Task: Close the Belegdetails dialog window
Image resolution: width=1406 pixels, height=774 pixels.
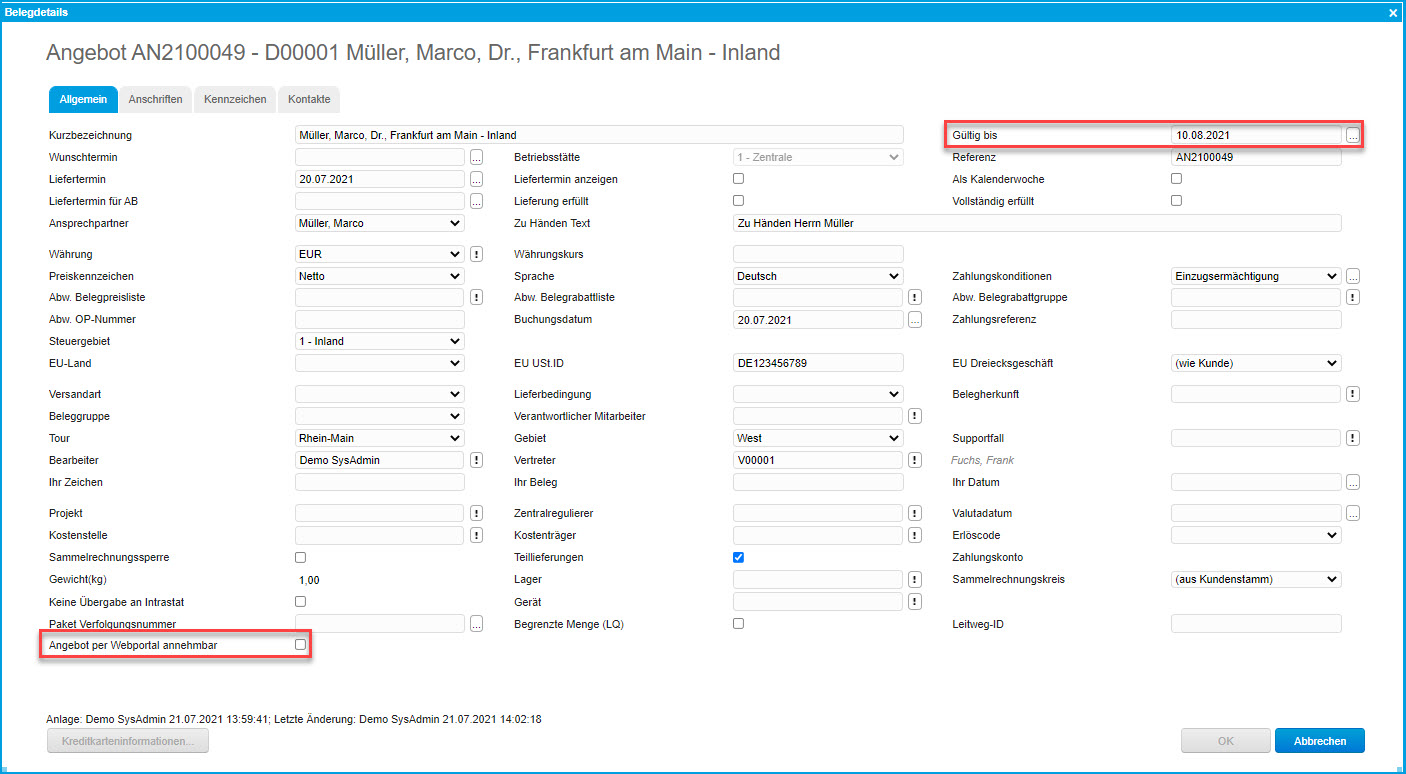Action: [1393, 12]
